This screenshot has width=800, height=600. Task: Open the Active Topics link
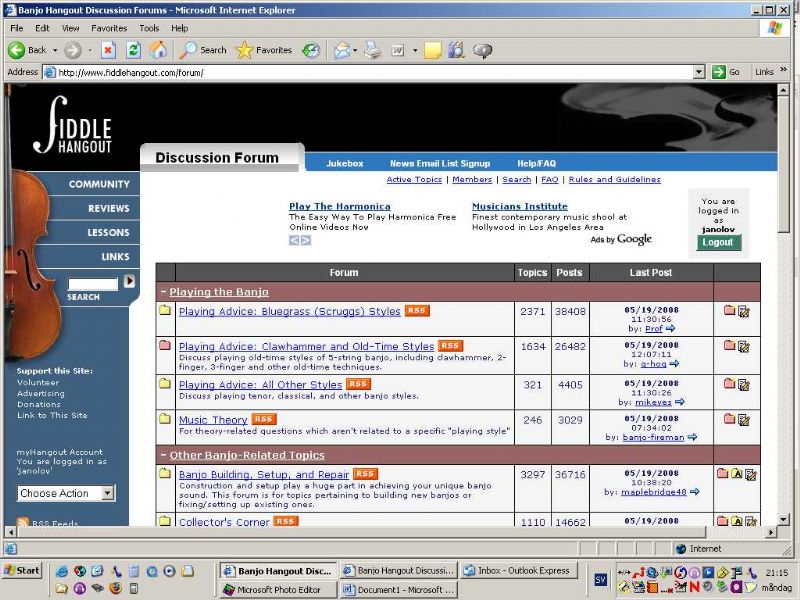414,180
